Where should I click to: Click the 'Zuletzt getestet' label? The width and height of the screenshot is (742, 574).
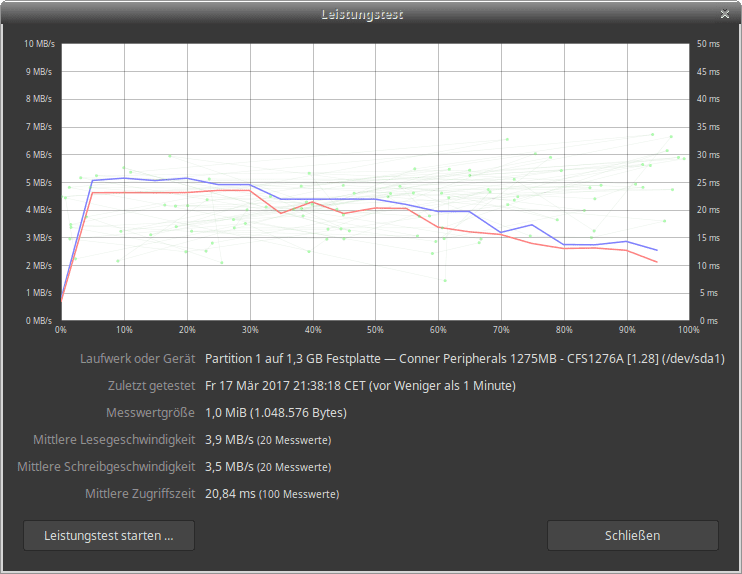point(151,386)
